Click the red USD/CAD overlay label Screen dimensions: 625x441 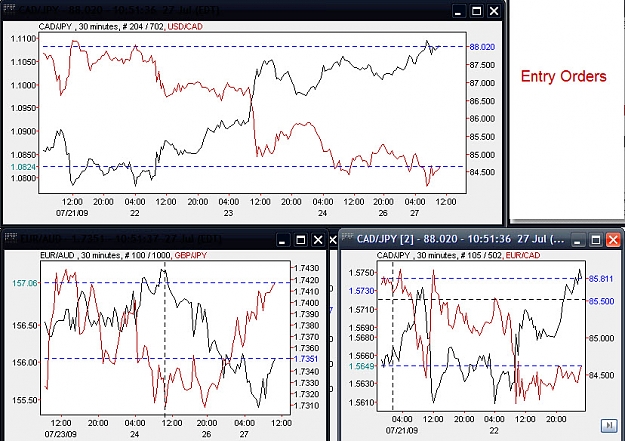pyautogui.click(x=185, y=27)
